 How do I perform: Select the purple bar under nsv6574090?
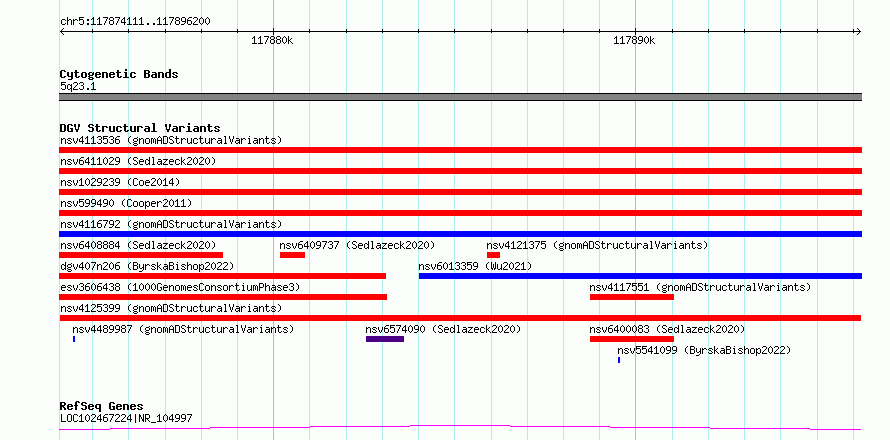[x=385, y=339]
